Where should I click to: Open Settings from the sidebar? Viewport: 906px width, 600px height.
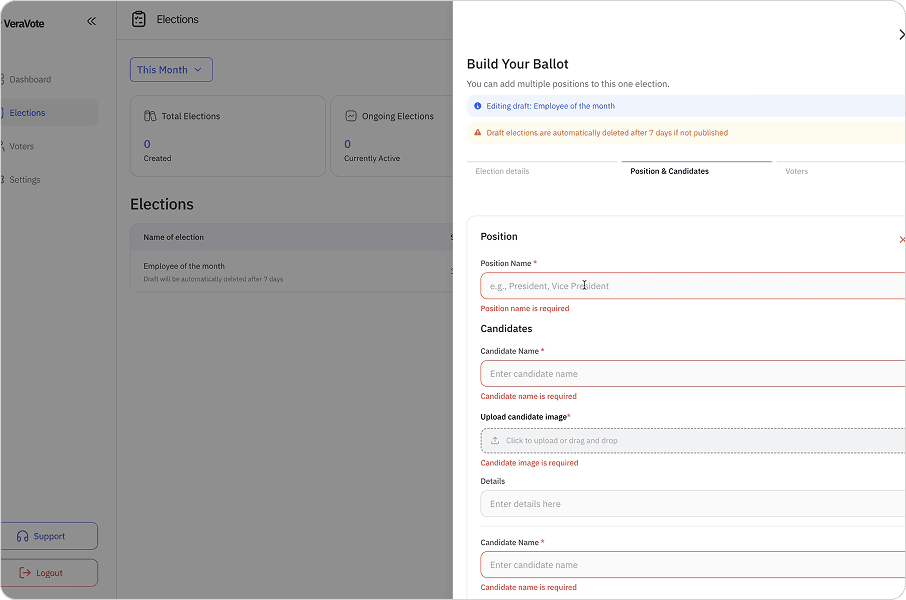point(25,180)
